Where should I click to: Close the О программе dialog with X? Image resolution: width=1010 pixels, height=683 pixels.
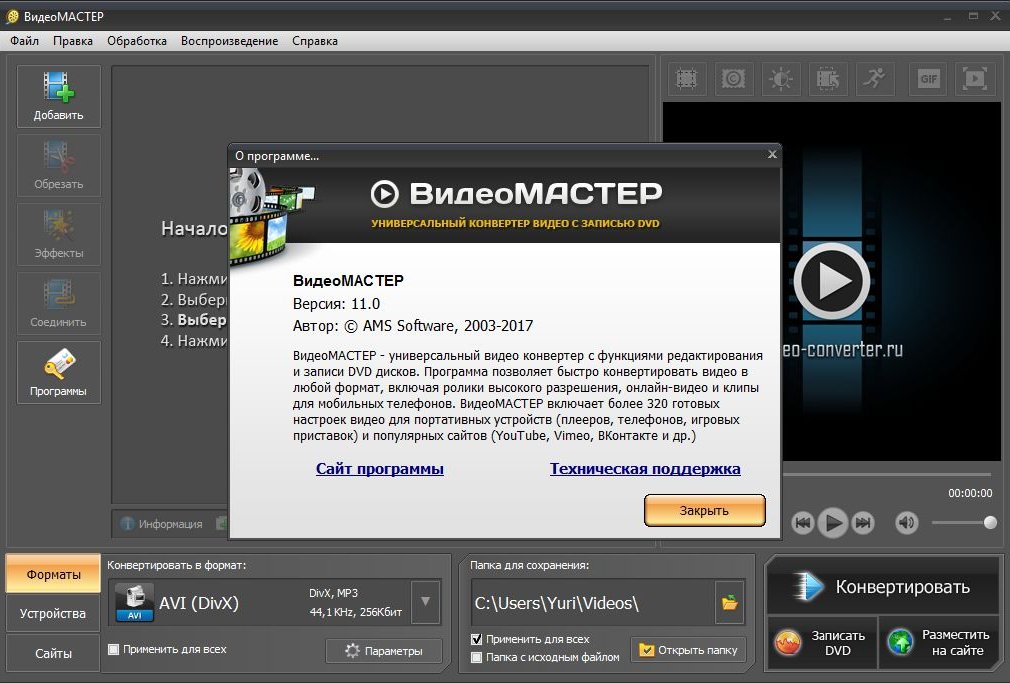click(x=772, y=154)
